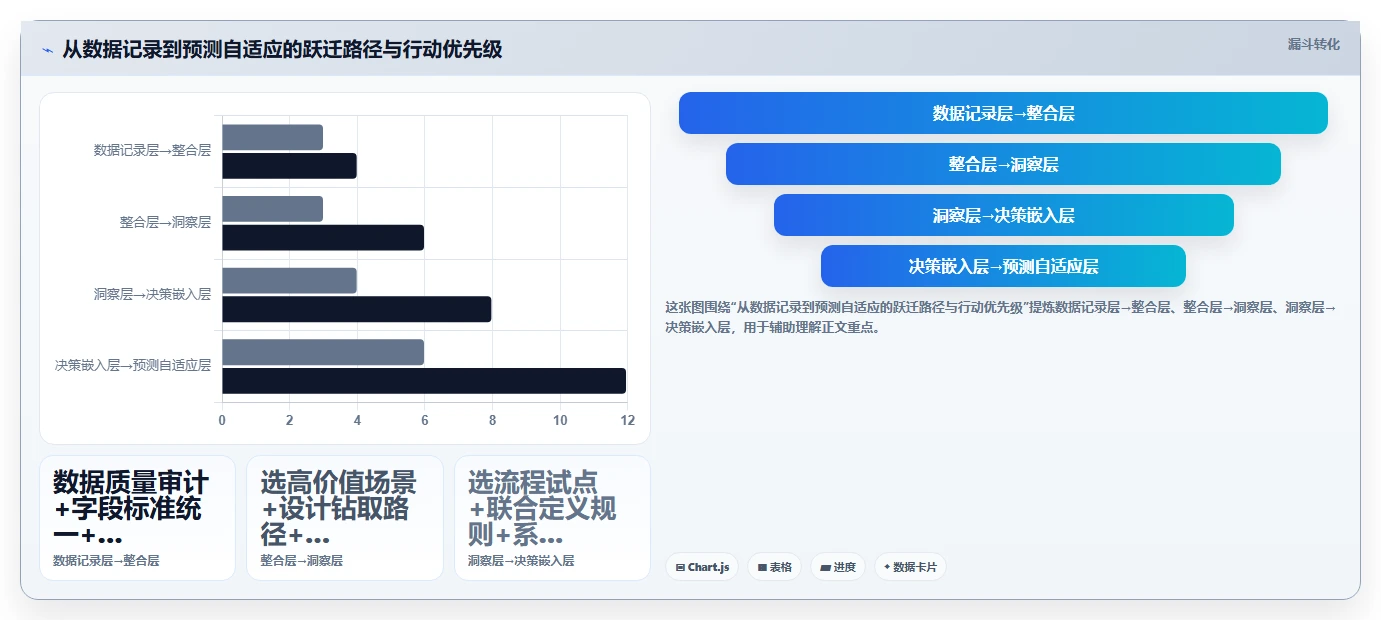
Task: Select funnel stage 决策嵌入层→预测自适应层
Action: coord(1003,266)
